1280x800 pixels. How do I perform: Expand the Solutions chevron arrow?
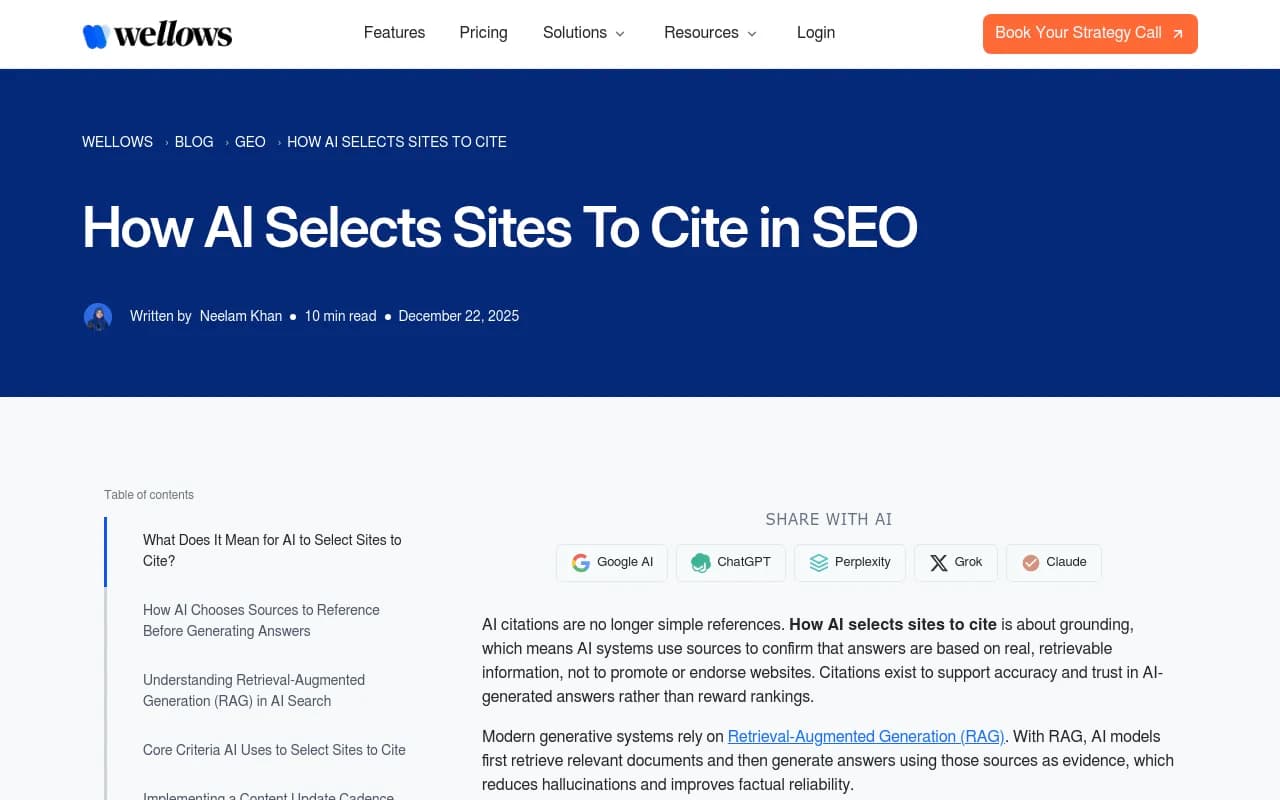point(620,33)
